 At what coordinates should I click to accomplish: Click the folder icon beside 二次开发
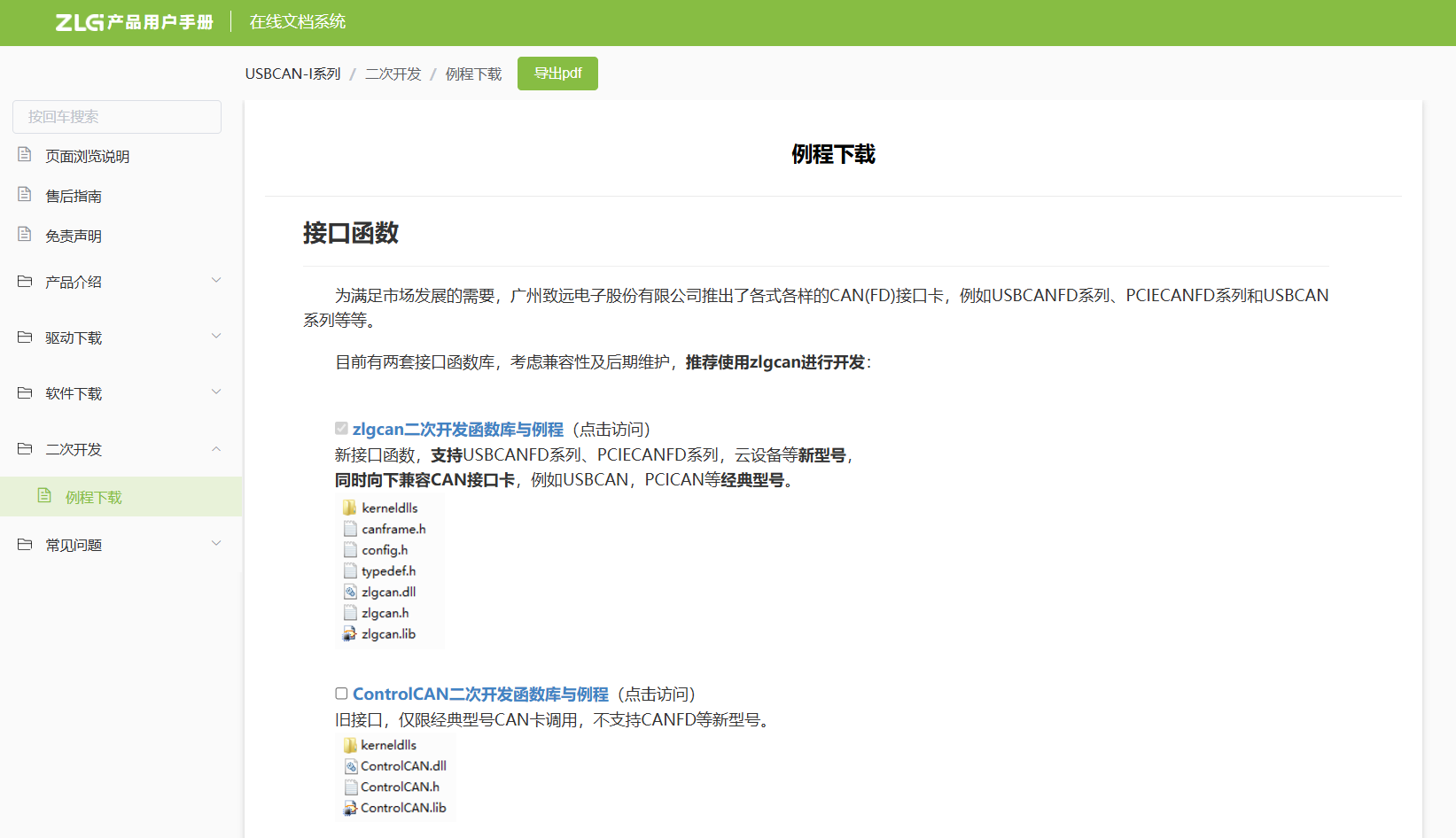[x=25, y=449]
